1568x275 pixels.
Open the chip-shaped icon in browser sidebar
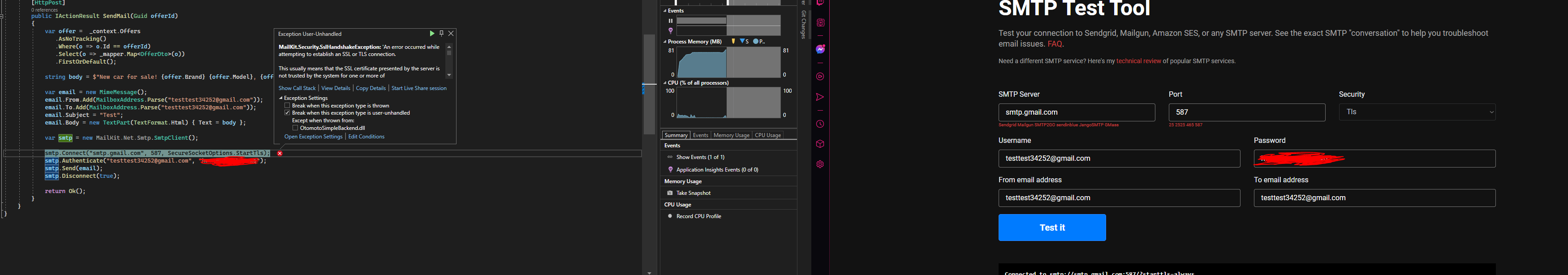point(821,22)
